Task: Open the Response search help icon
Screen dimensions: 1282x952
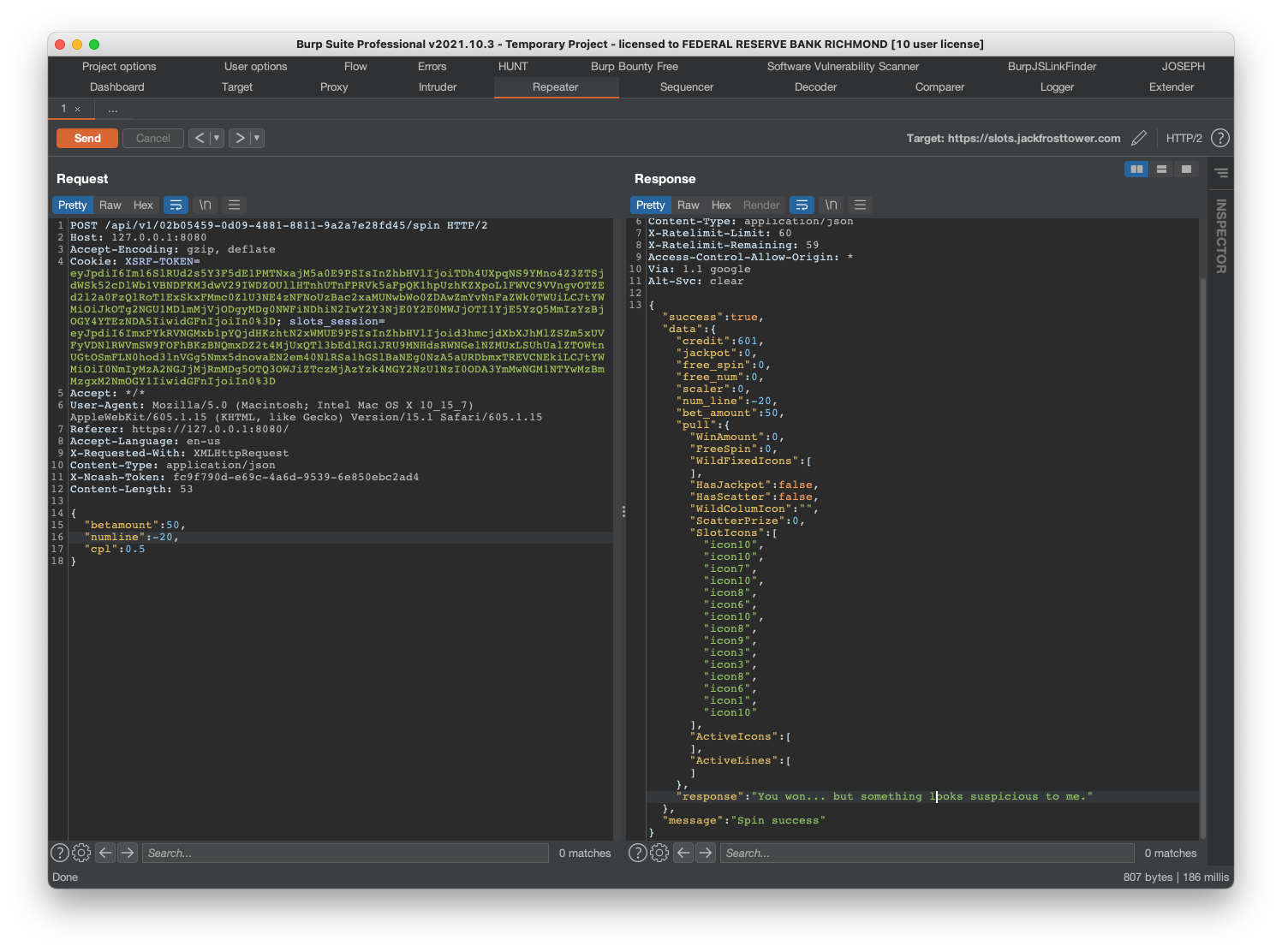Action: tap(638, 853)
